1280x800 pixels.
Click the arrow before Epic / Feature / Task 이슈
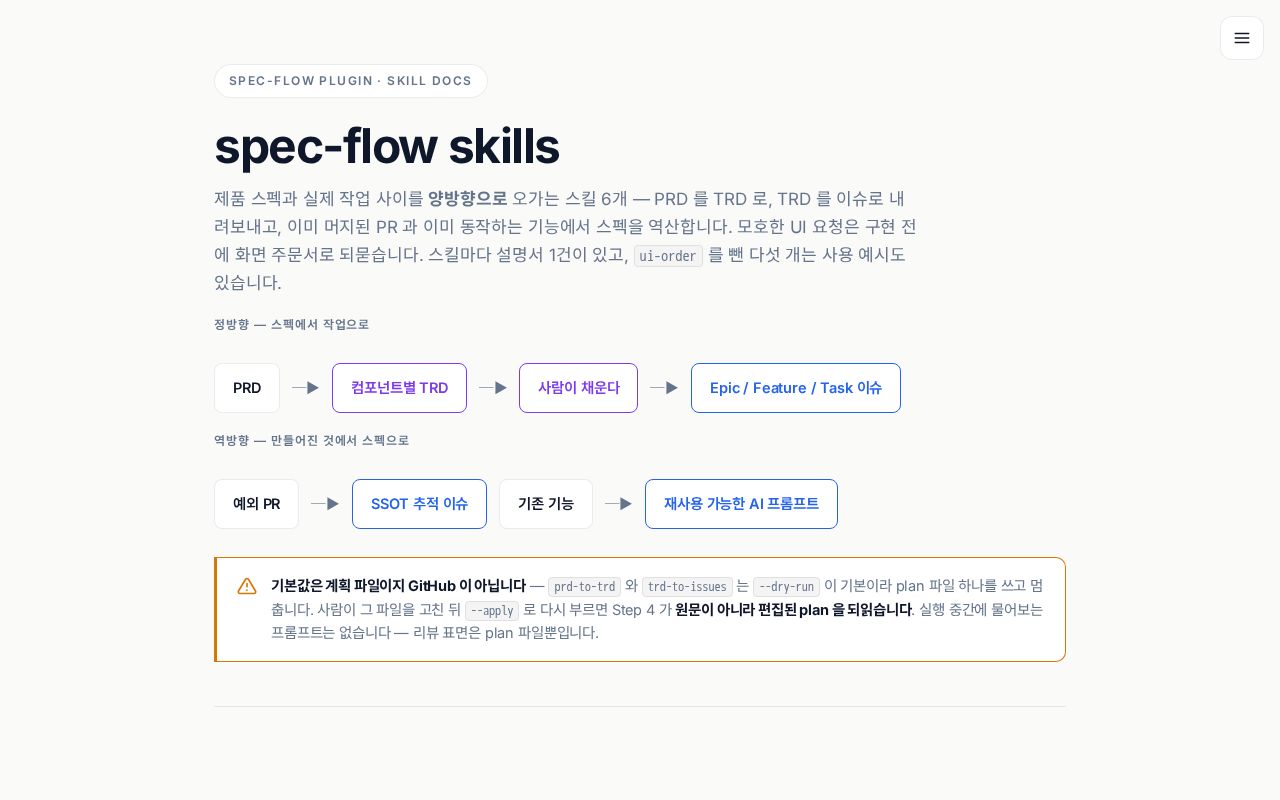tap(664, 388)
